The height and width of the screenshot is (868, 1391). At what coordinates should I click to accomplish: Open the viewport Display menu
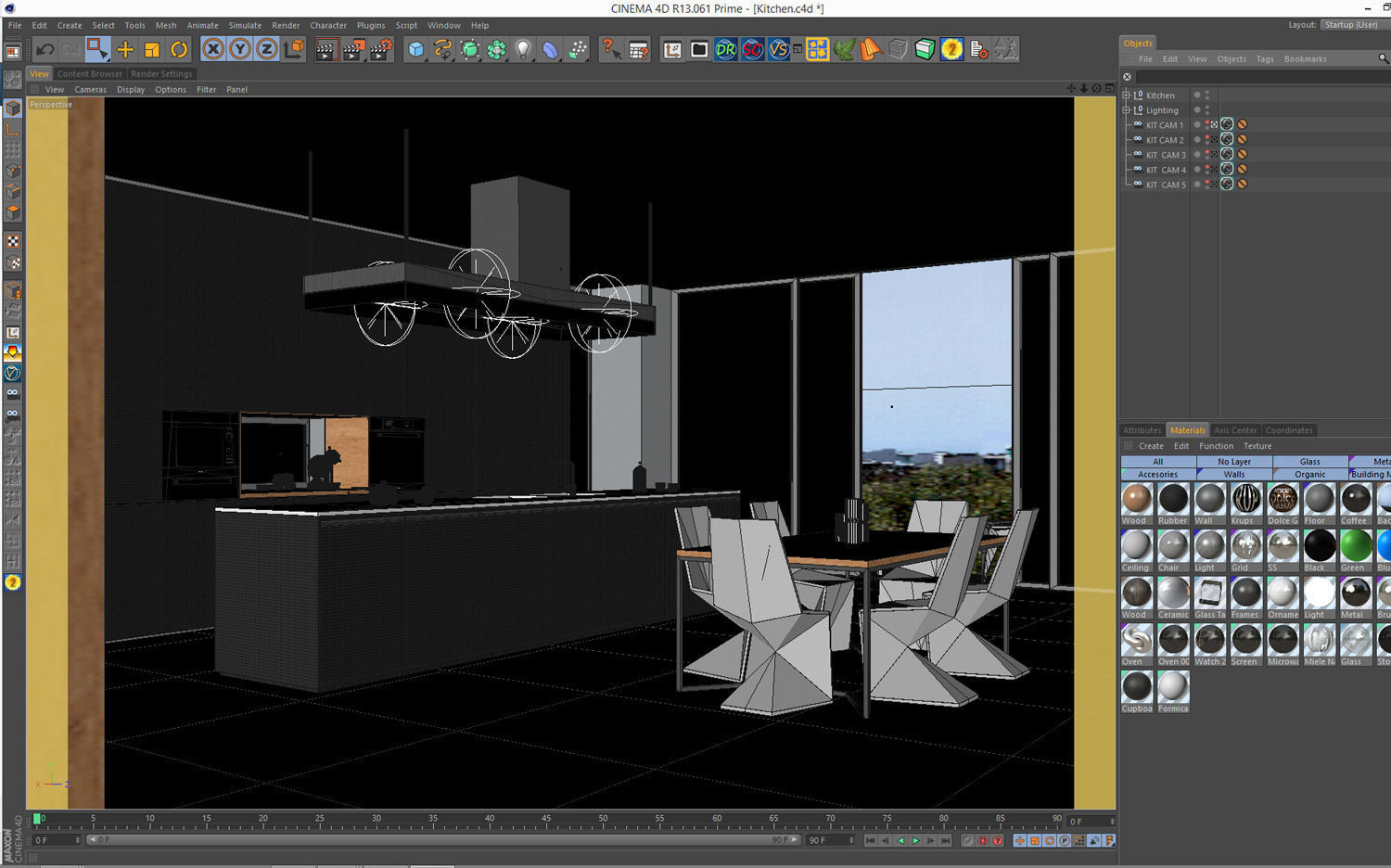[131, 90]
